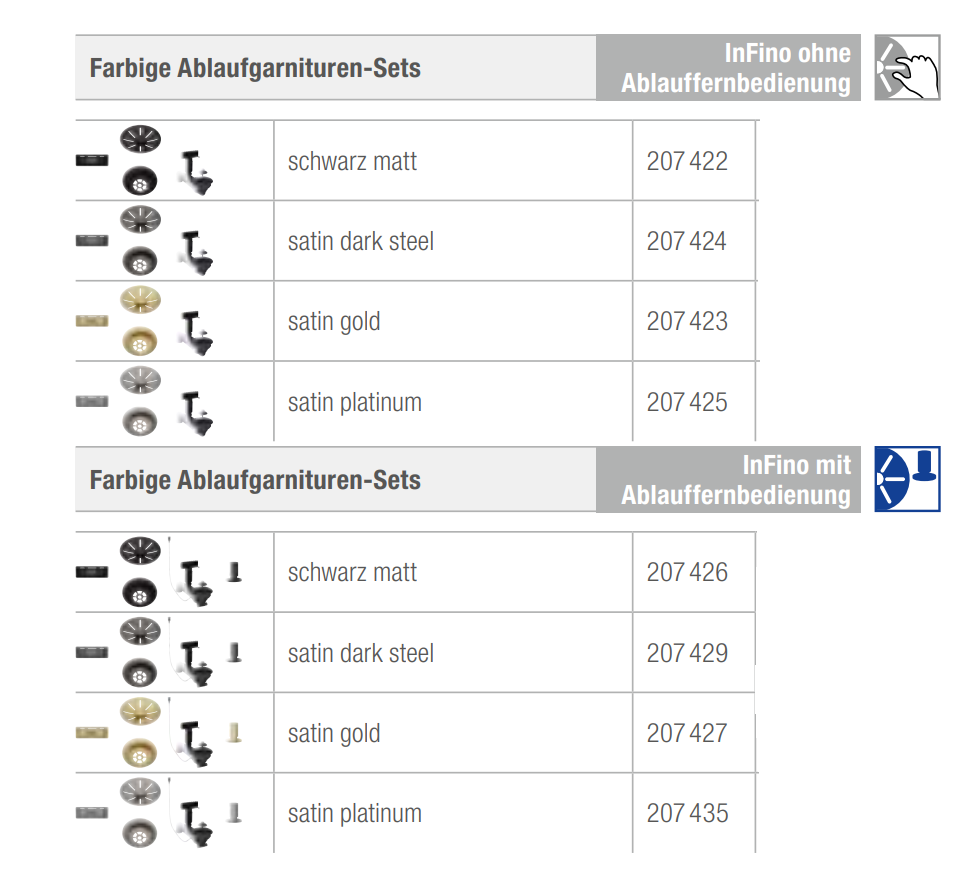
Task: Click the "schwarz matt" label beside 207 426
Action: [x=352, y=573]
